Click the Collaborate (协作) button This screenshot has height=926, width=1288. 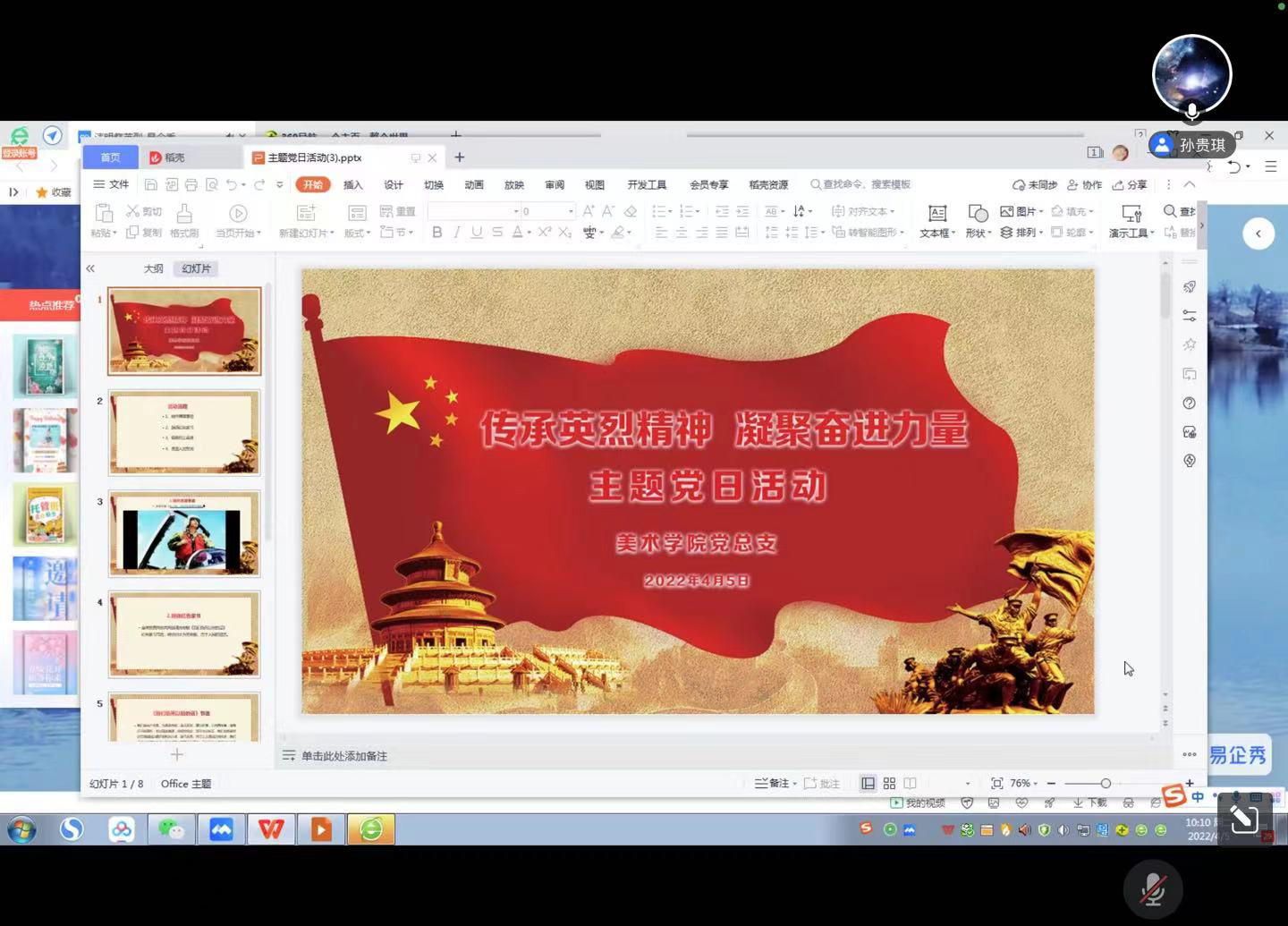[x=1084, y=184]
